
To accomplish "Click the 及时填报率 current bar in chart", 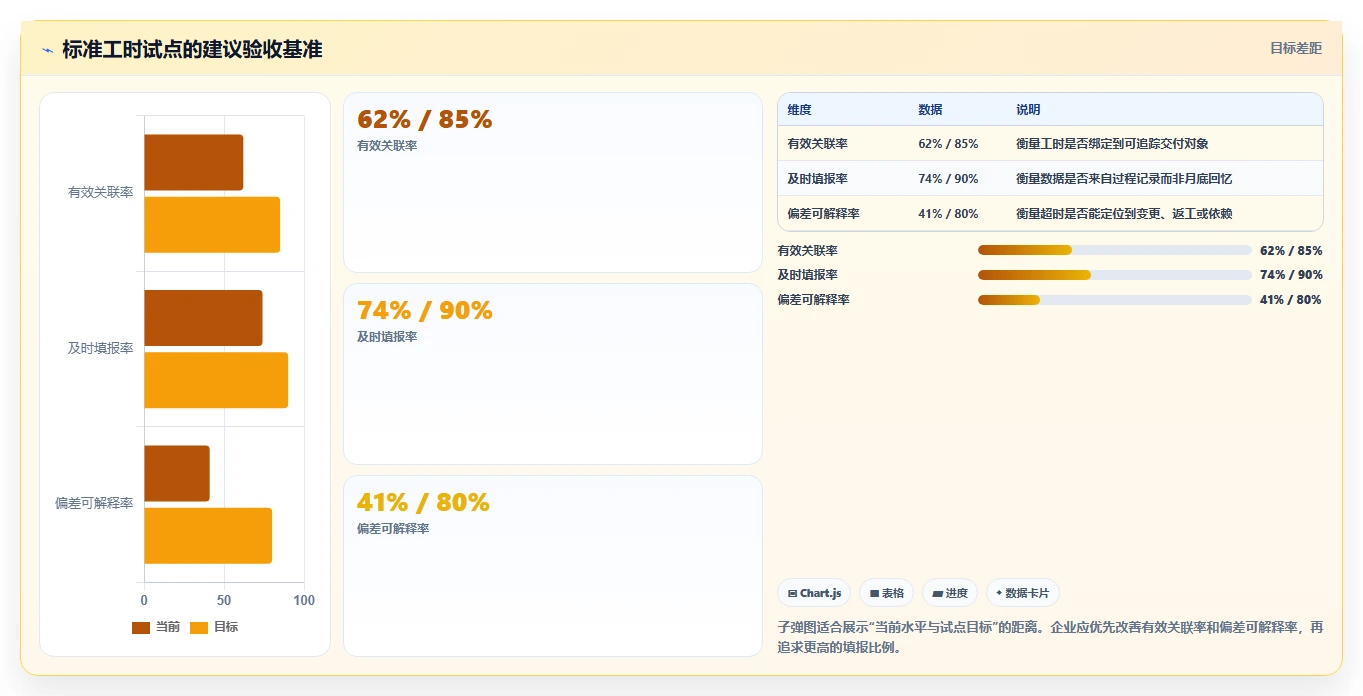I will (203, 318).
